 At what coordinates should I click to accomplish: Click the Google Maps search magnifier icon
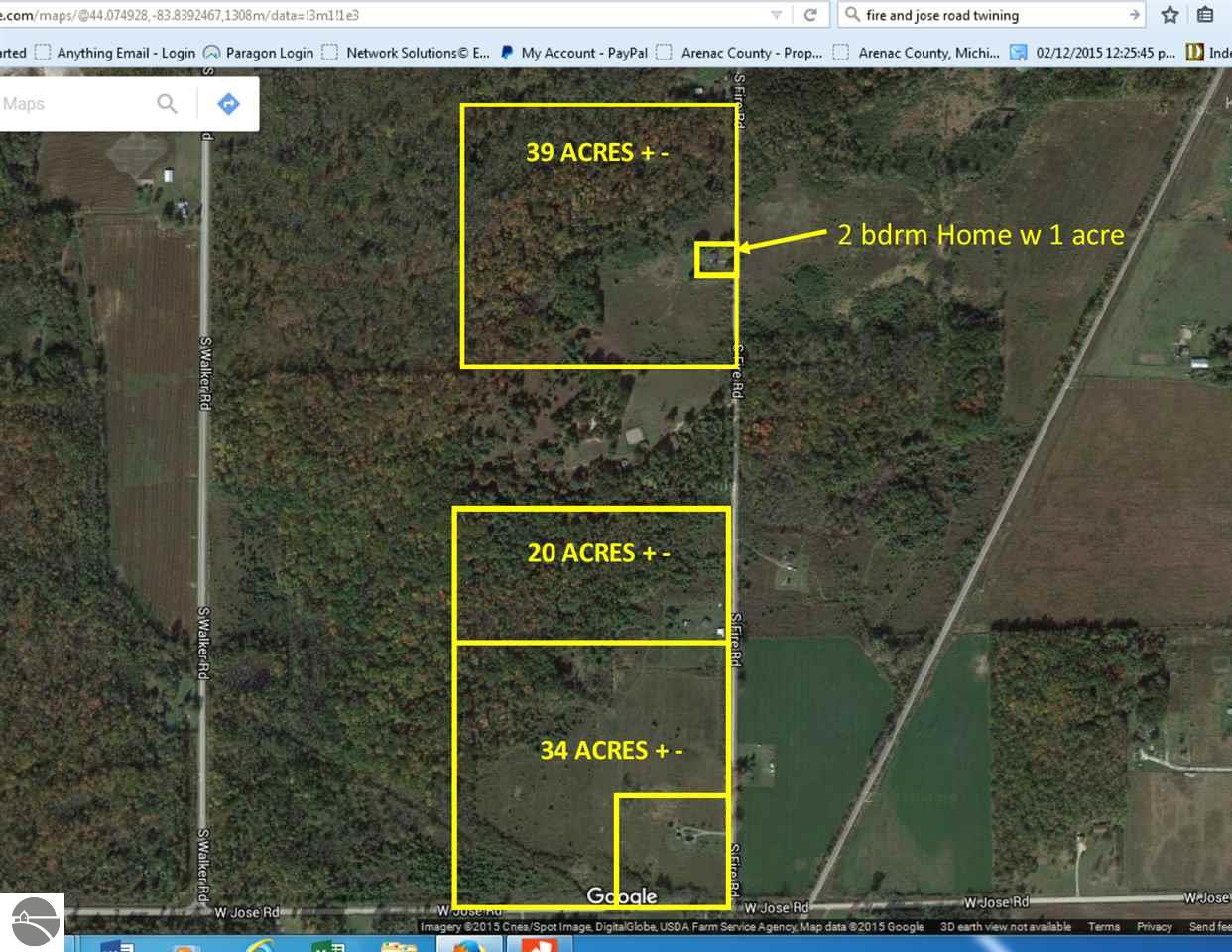[167, 103]
